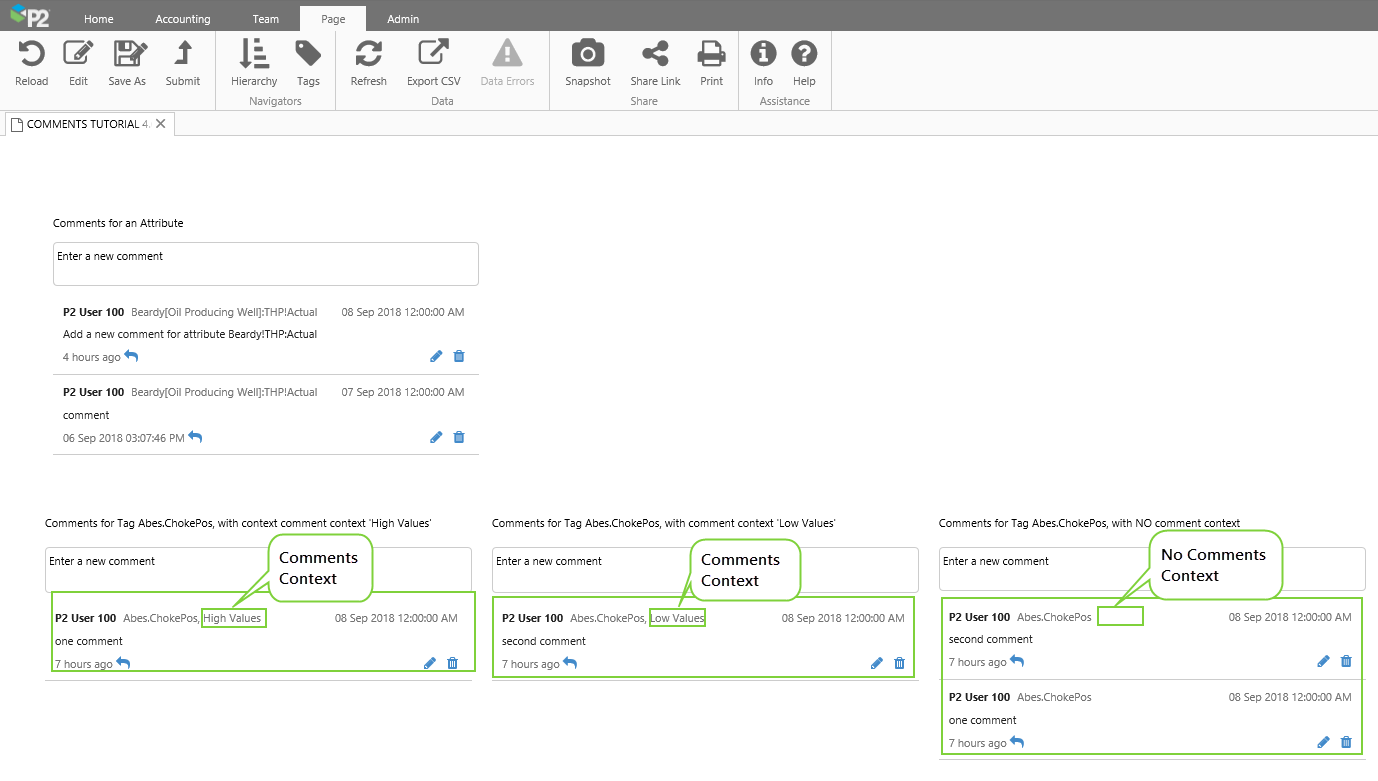This screenshot has height=781, width=1378.
Task: Edit the High Values 'one comment' entry
Action: click(430, 663)
